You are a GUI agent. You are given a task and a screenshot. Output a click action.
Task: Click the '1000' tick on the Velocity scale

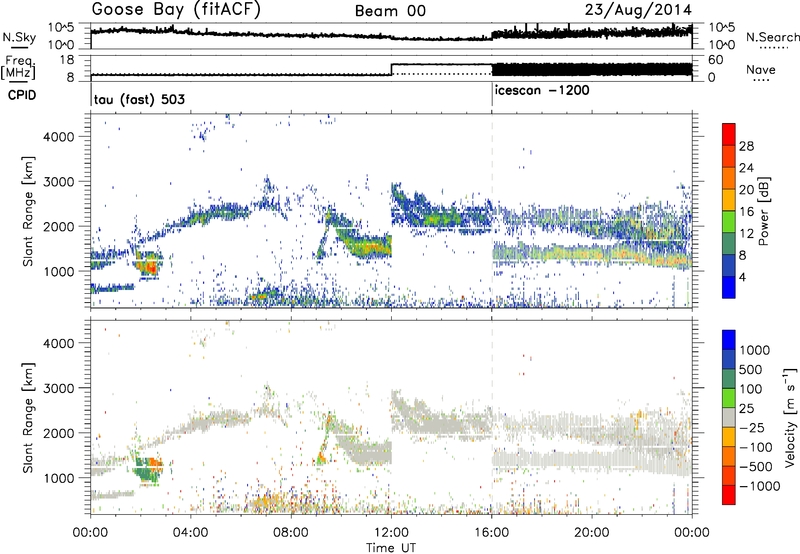pos(755,350)
